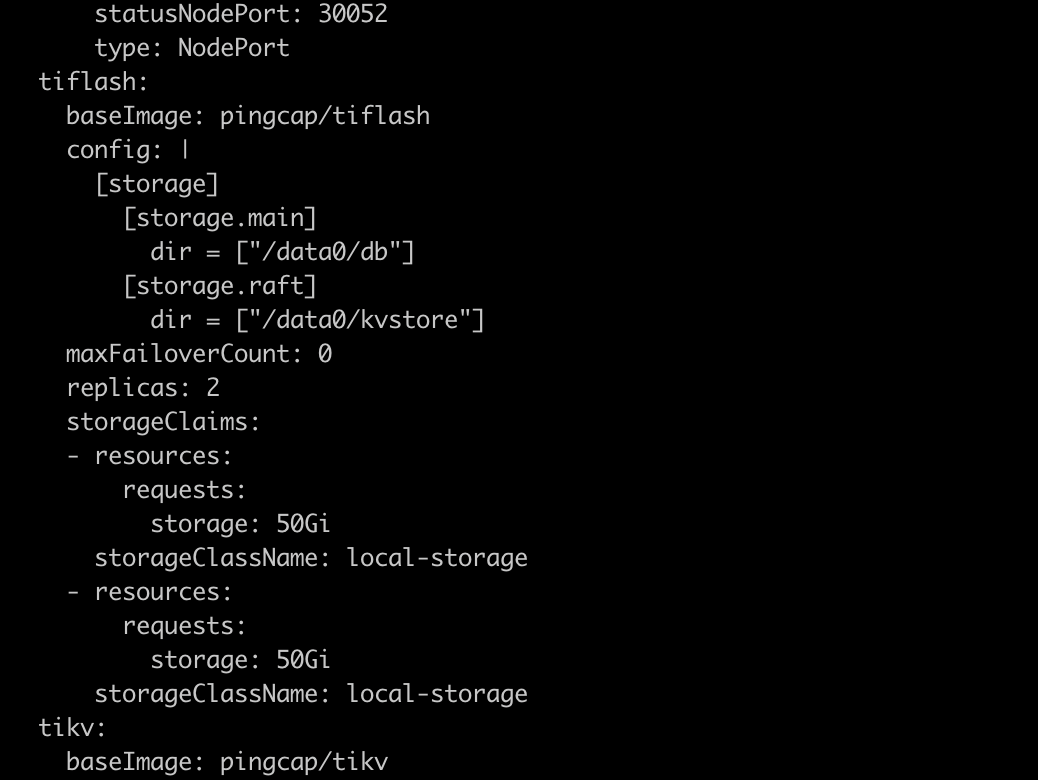Viewport: 1038px width, 780px height.
Task: Click the [storage] table header
Action: pos(157,184)
